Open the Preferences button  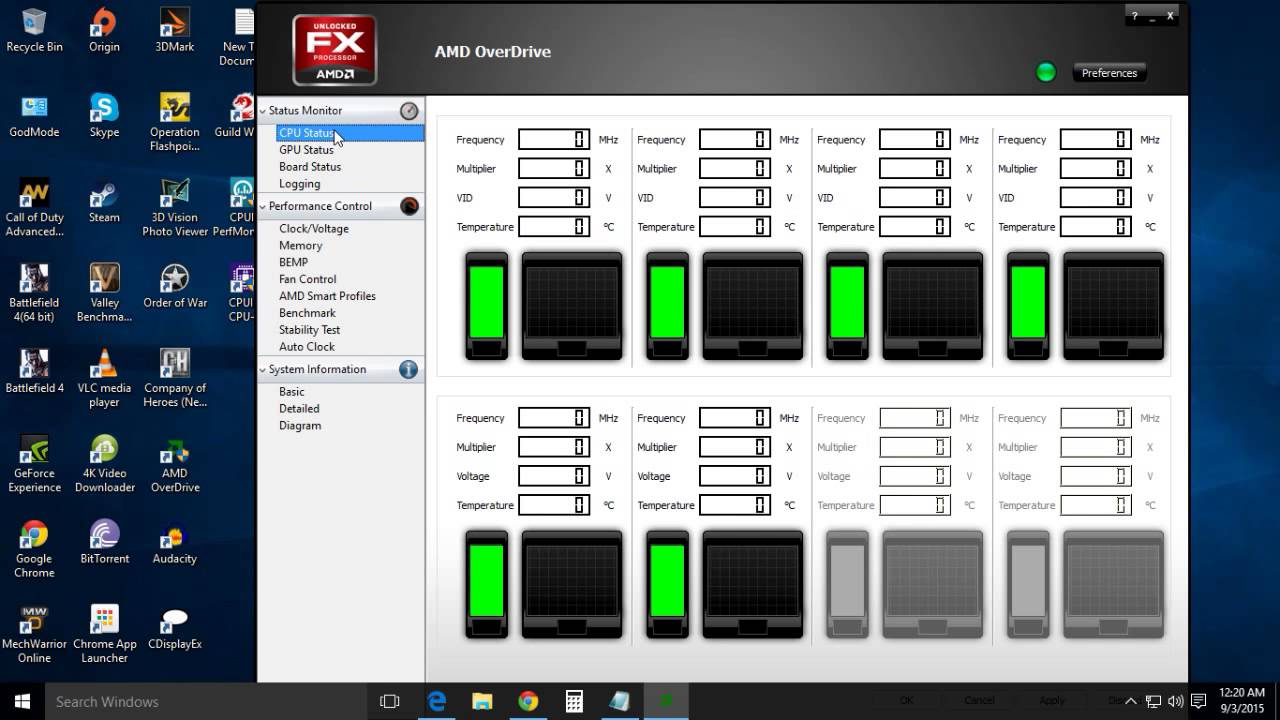coord(1109,73)
